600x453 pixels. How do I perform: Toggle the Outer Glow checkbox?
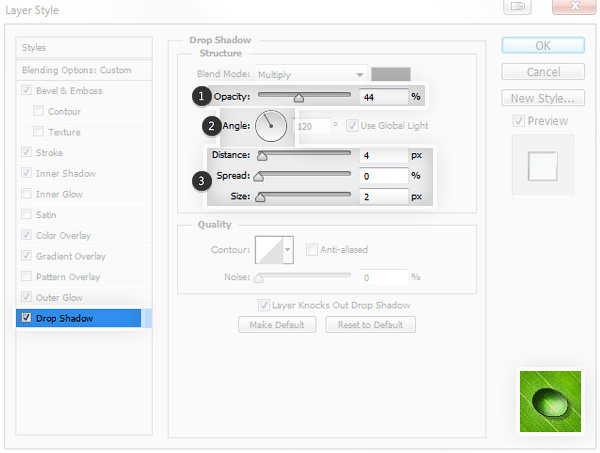coord(26,297)
